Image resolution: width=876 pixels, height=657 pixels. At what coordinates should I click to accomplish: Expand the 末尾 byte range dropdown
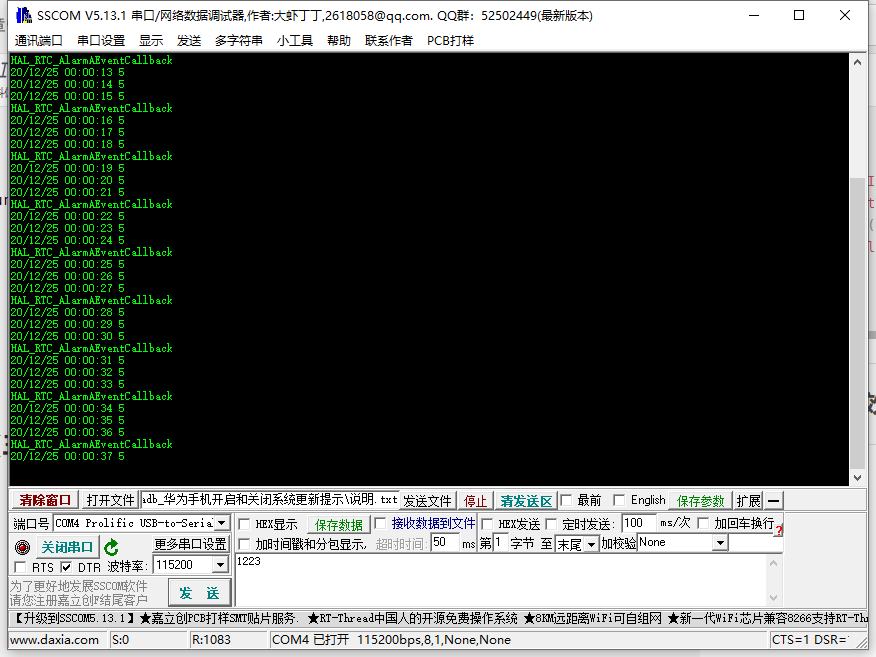[592, 544]
